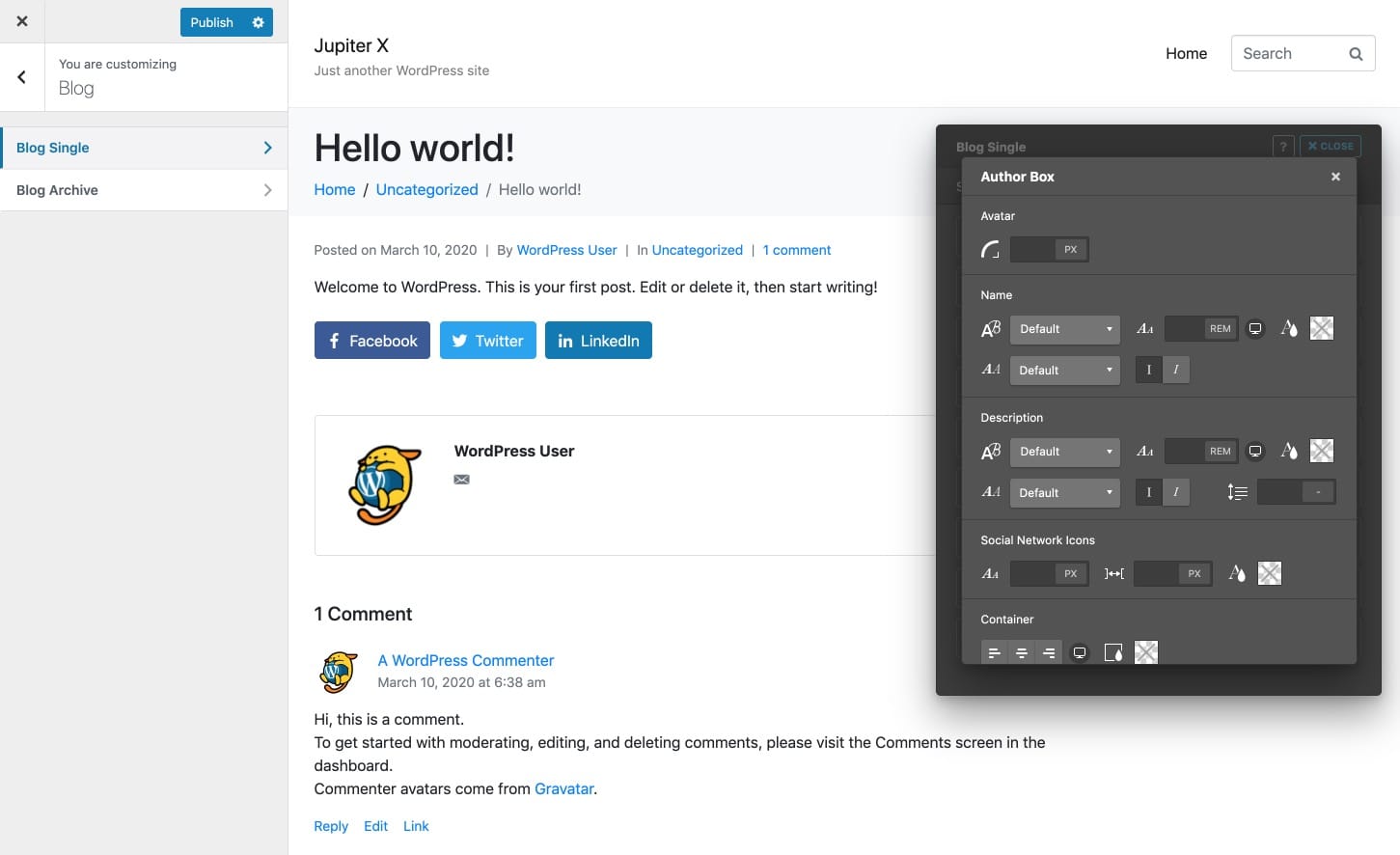Viewport: 1400px width, 855px height.
Task: Open Uncategorized breadcrumb link
Action: 427,190
